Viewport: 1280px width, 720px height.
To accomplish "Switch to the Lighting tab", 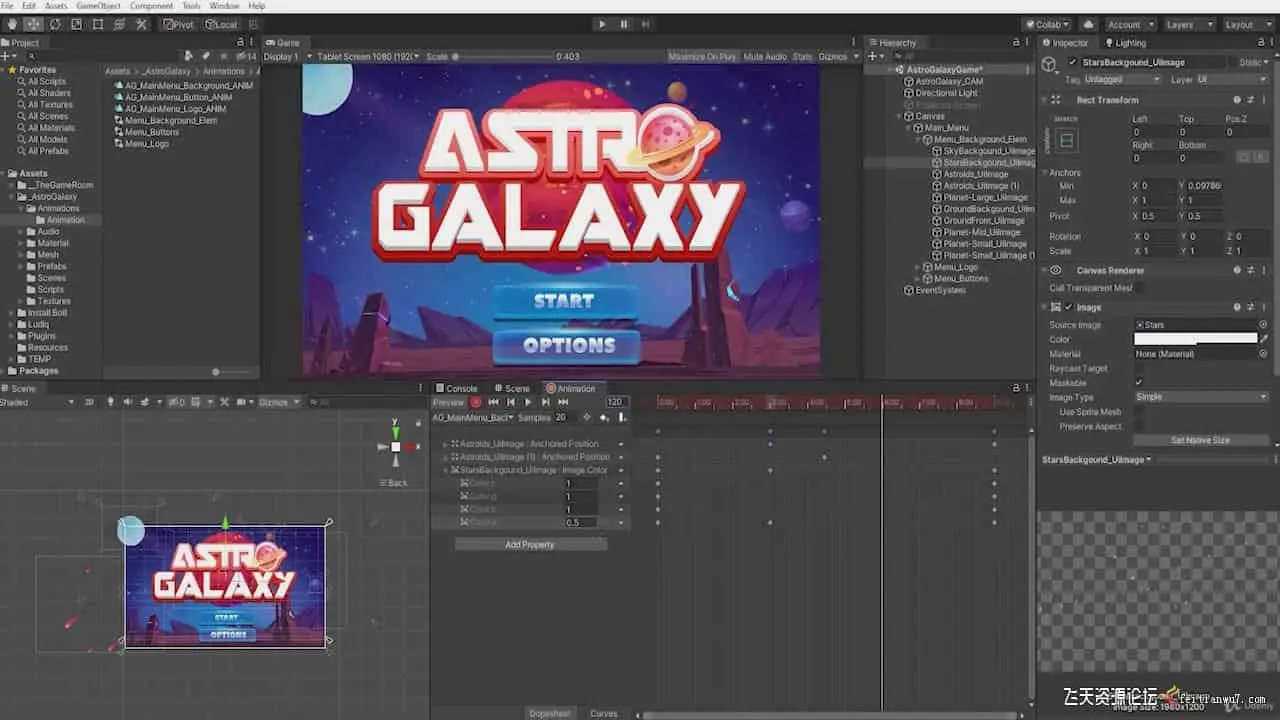I will point(1124,43).
